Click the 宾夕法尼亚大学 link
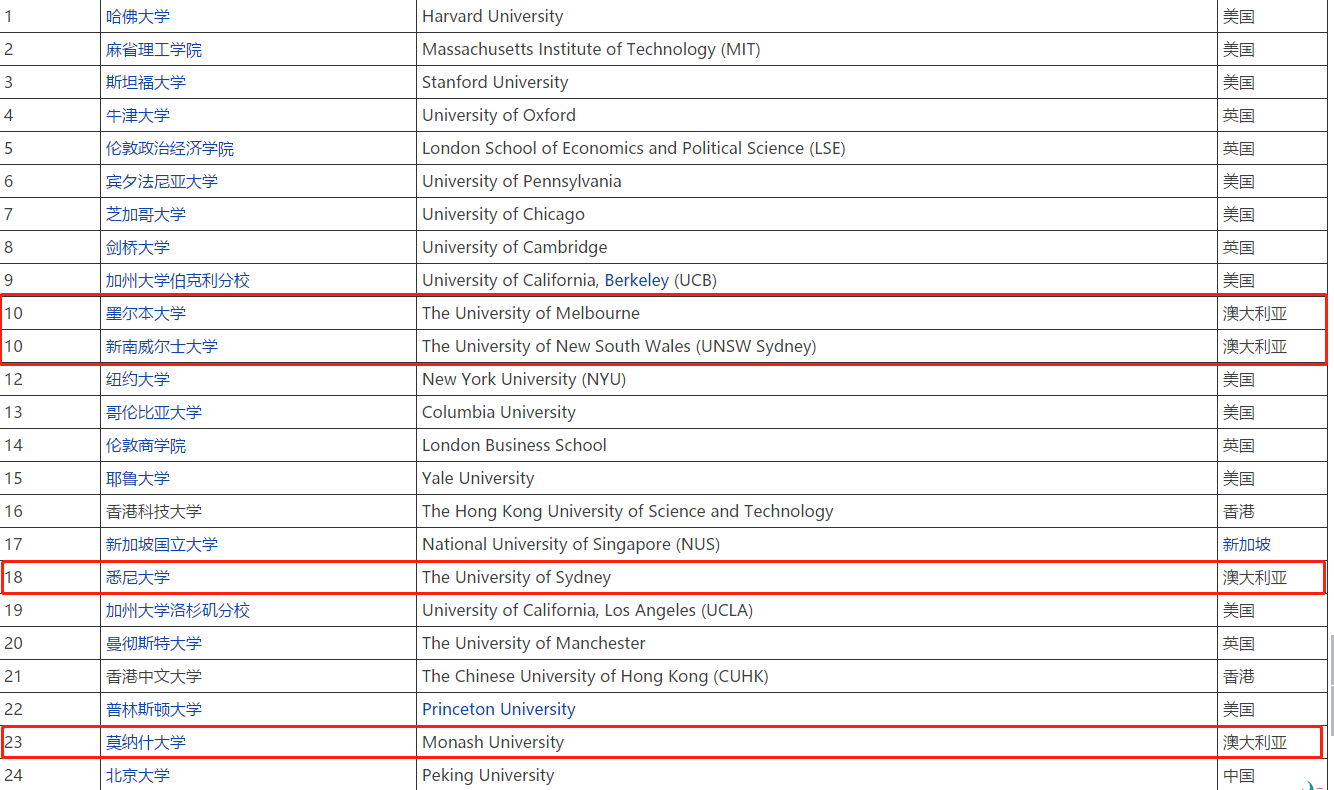 [162, 181]
